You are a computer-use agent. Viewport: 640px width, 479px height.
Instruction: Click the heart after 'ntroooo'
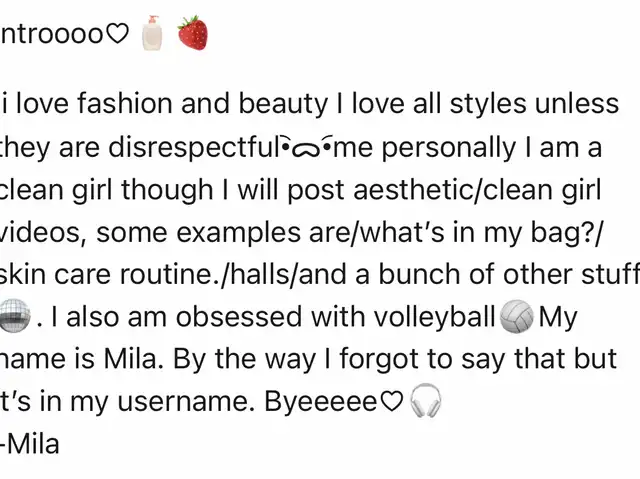pyautogui.click(x=117, y=34)
